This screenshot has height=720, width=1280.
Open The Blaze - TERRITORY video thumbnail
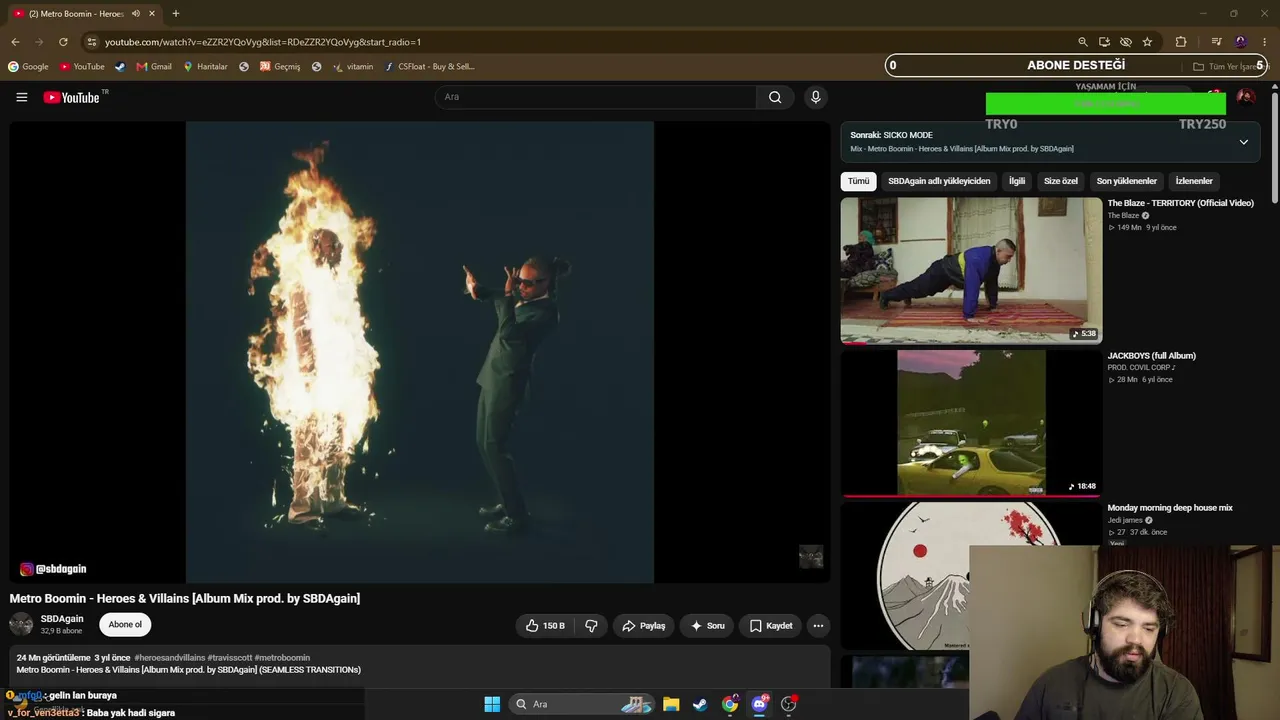tap(971, 270)
